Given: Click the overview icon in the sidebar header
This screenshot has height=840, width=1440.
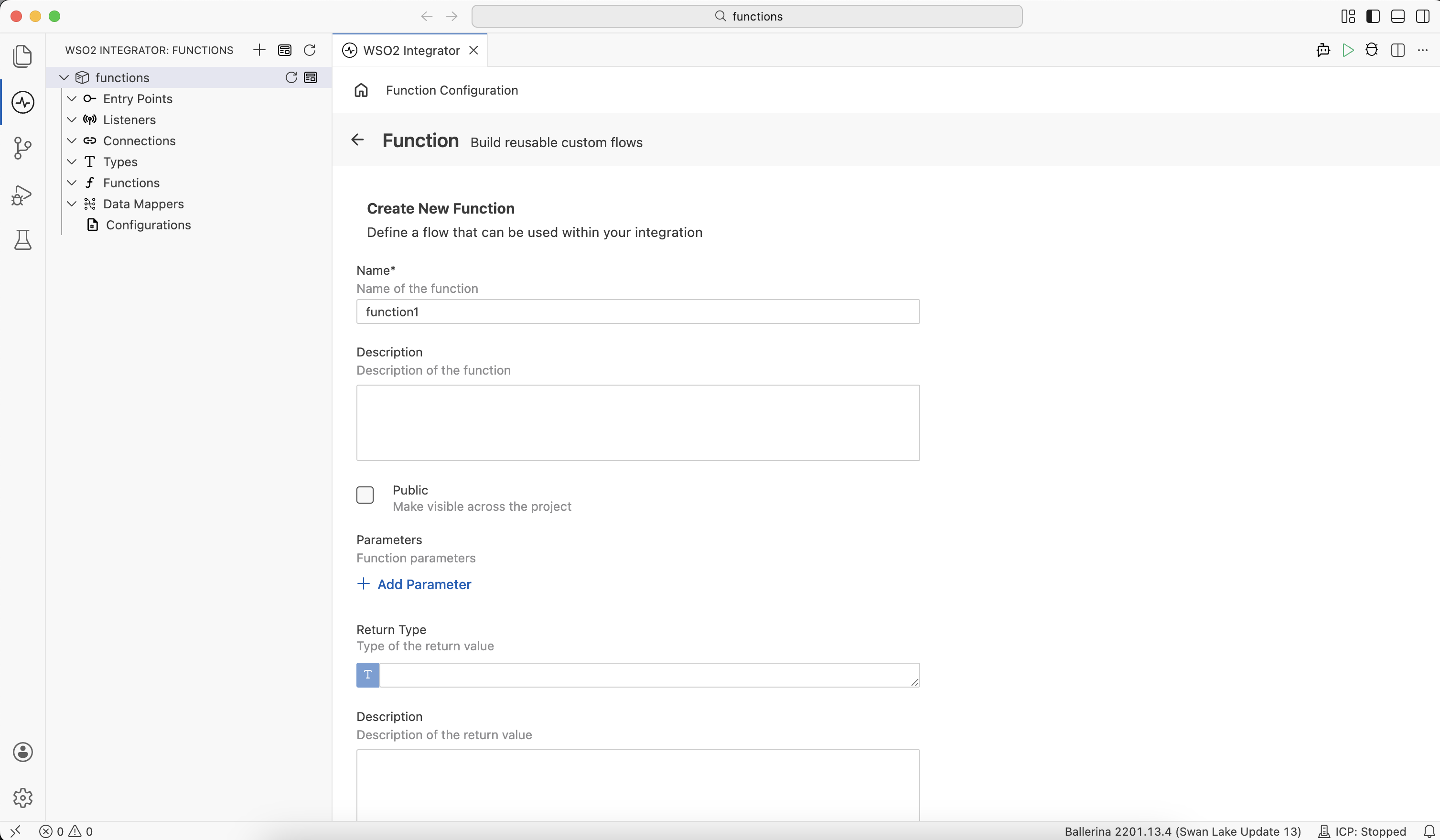Looking at the screenshot, I should tap(285, 50).
